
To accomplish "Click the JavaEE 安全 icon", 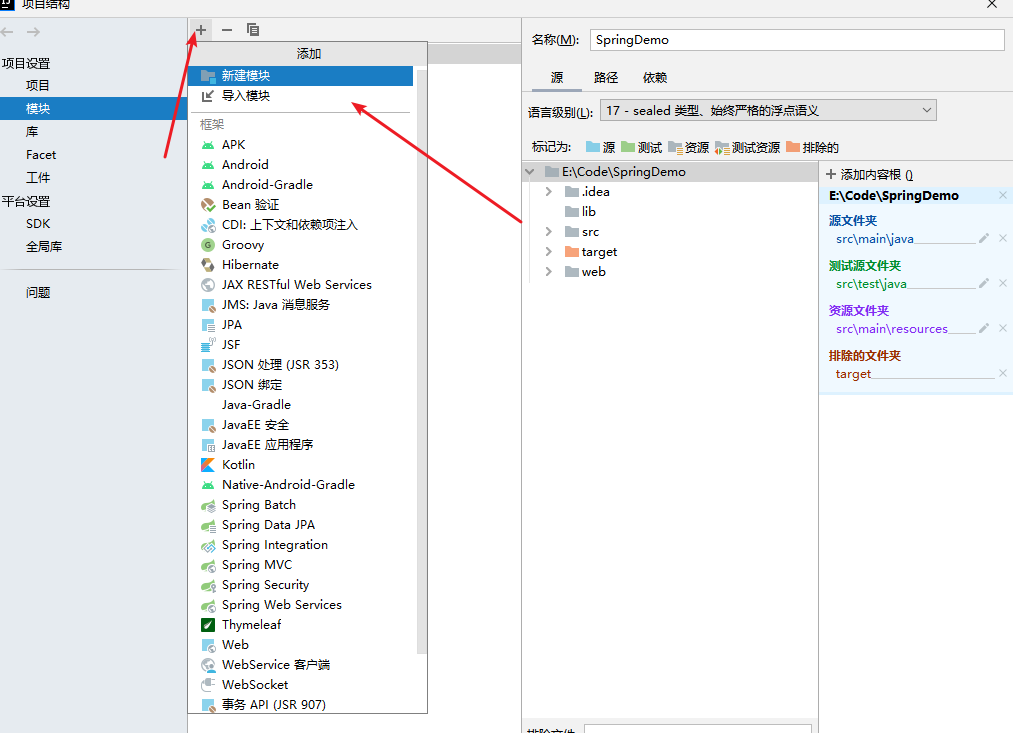I will [208, 425].
